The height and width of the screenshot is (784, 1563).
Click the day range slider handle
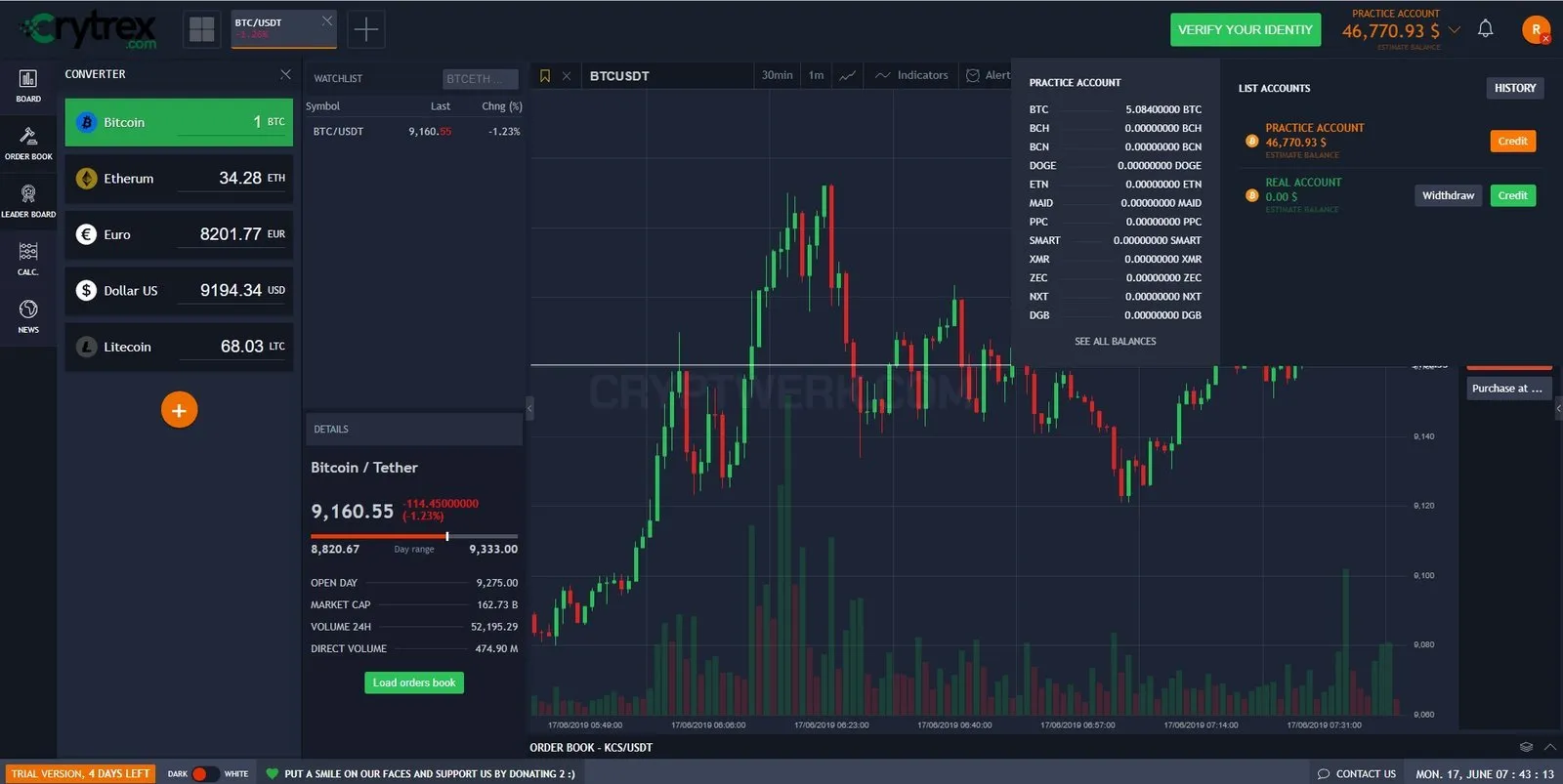[447, 536]
